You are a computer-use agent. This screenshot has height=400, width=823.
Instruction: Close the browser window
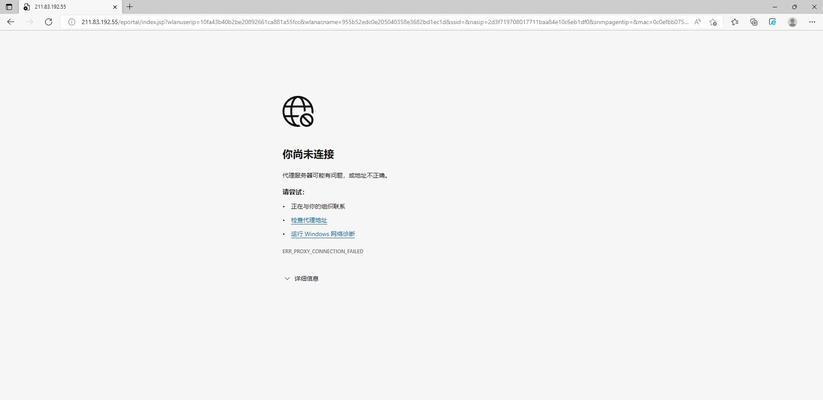pyautogui.click(x=813, y=7)
